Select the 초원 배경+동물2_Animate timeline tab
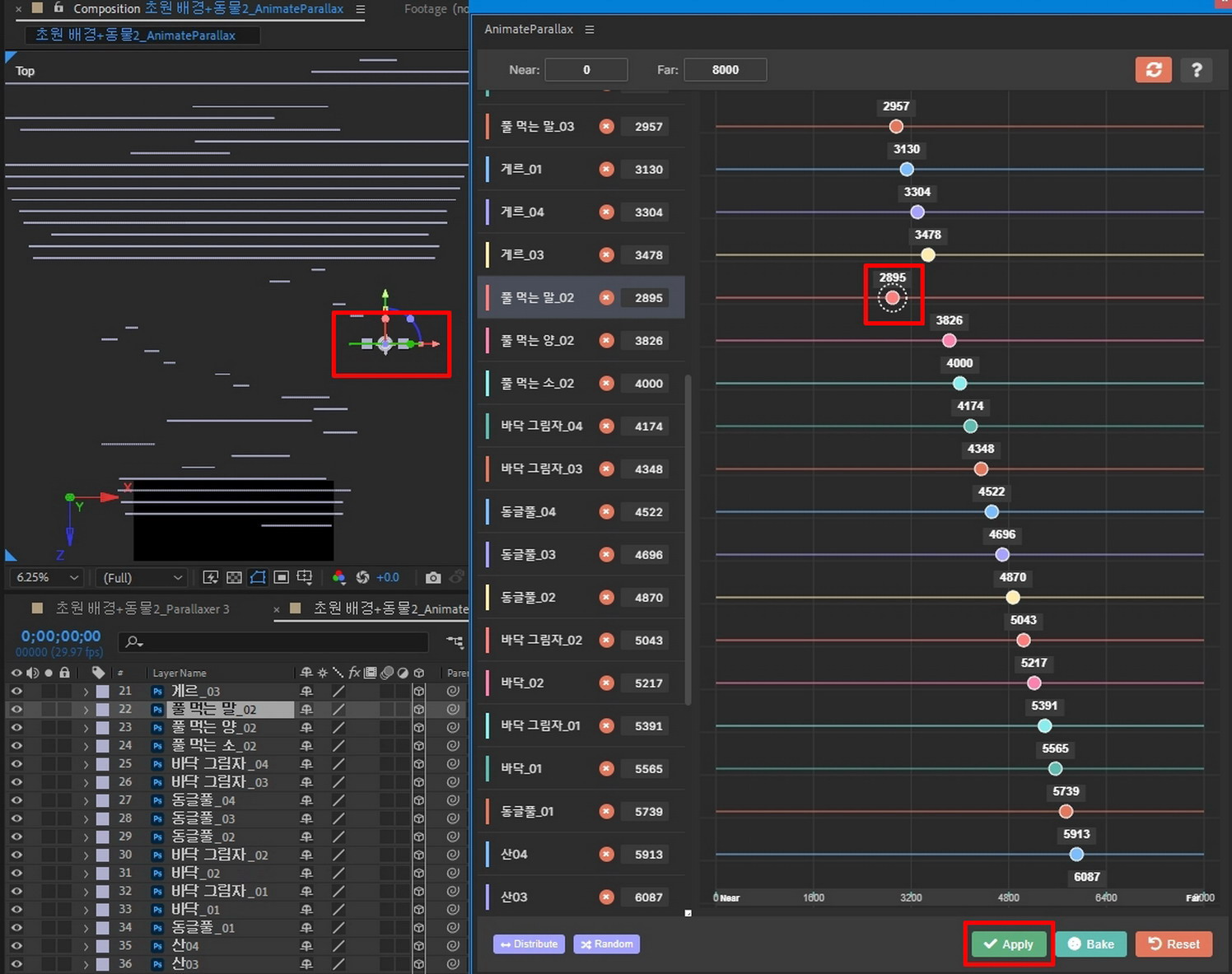This screenshot has height=974, width=1232. pos(390,609)
